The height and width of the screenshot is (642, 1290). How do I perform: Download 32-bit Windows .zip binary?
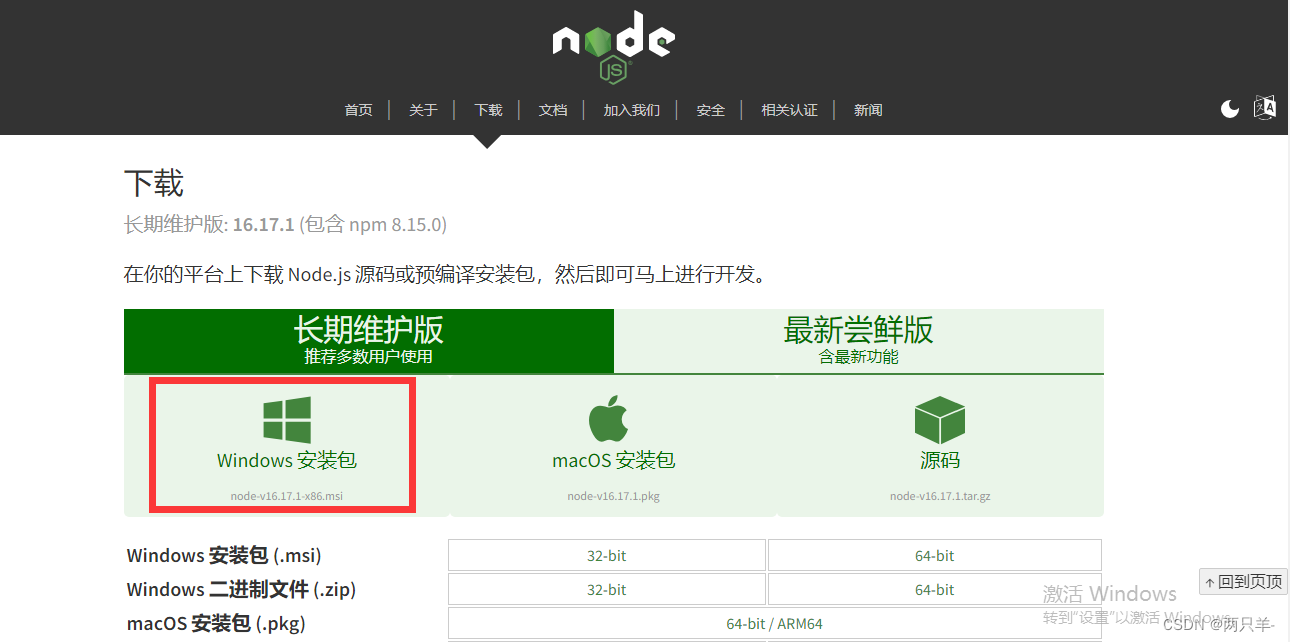(607, 590)
